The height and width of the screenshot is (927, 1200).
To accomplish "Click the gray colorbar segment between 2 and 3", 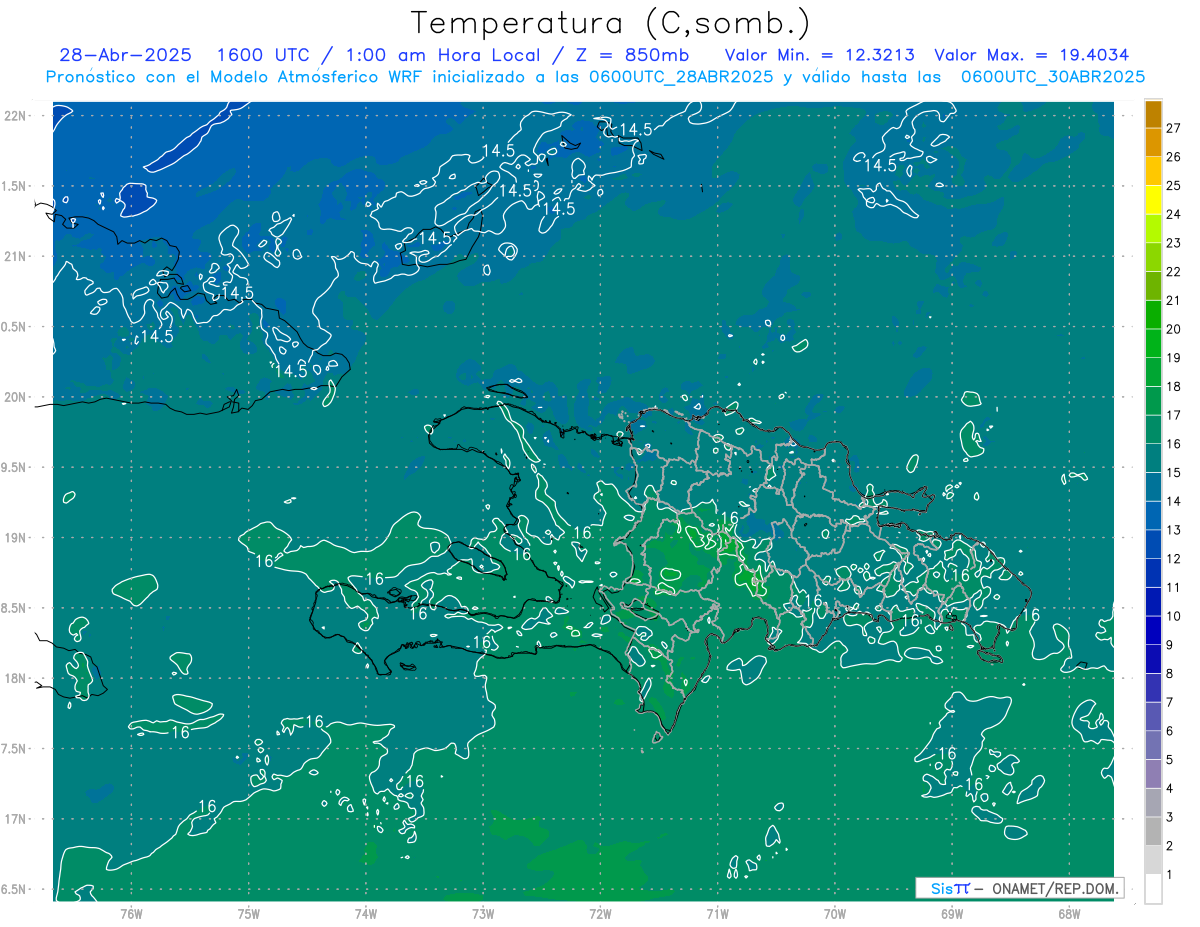I will pyautogui.click(x=1153, y=831).
